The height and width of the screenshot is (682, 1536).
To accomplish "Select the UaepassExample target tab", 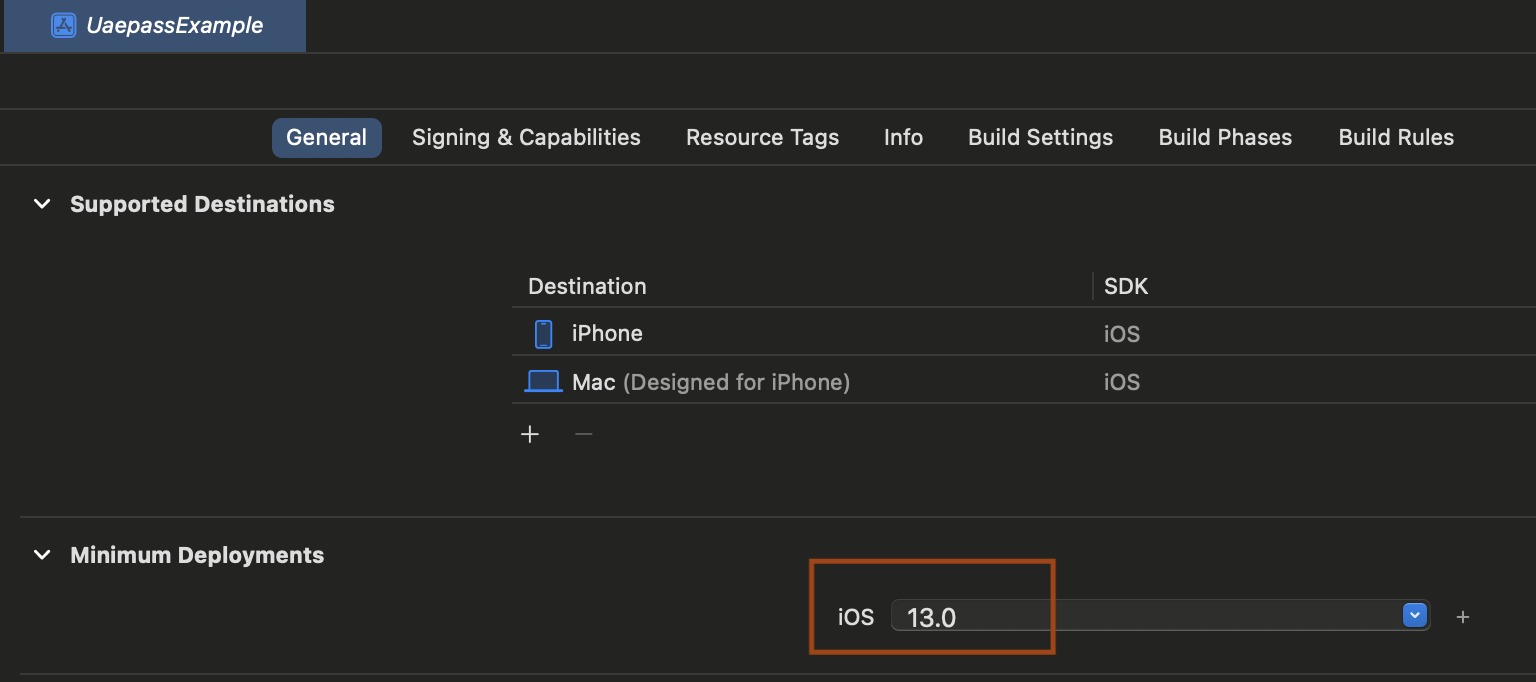I will pos(174,26).
